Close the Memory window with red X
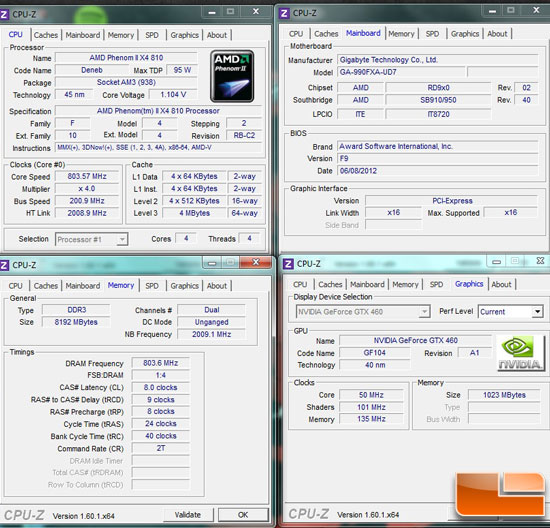Image resolution: width=550 pixels, height=528 pixels. pyautogui.click(x=256, y=262)
